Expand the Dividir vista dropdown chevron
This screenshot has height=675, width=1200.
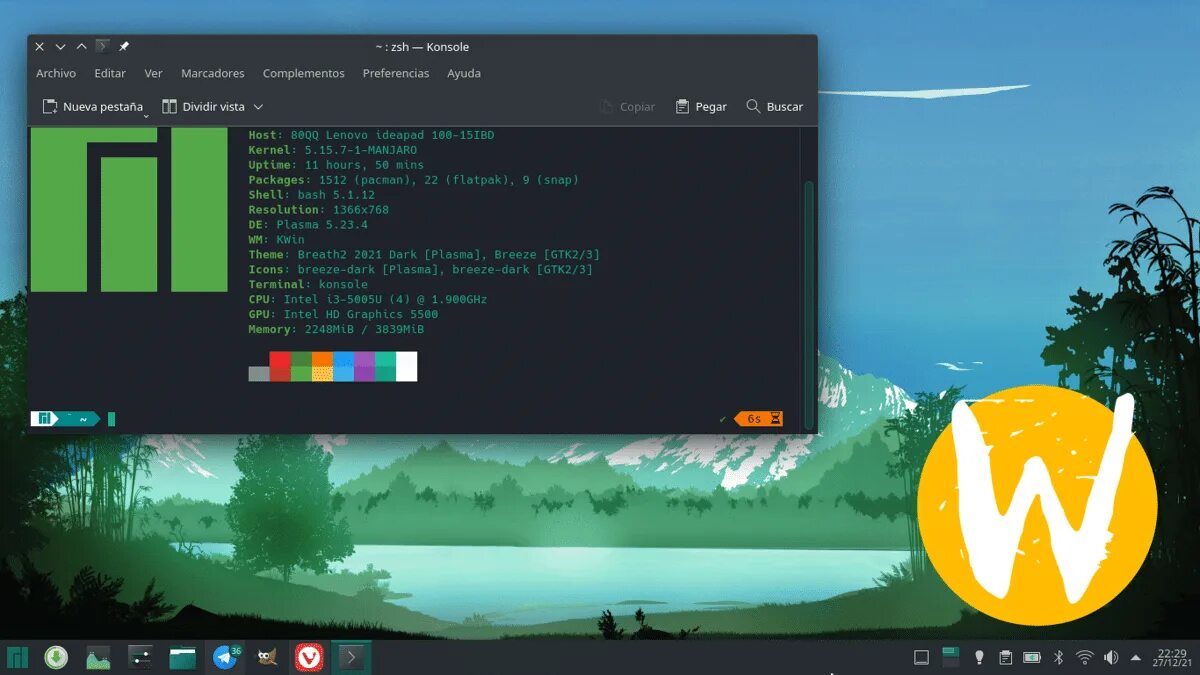(258, 106)
